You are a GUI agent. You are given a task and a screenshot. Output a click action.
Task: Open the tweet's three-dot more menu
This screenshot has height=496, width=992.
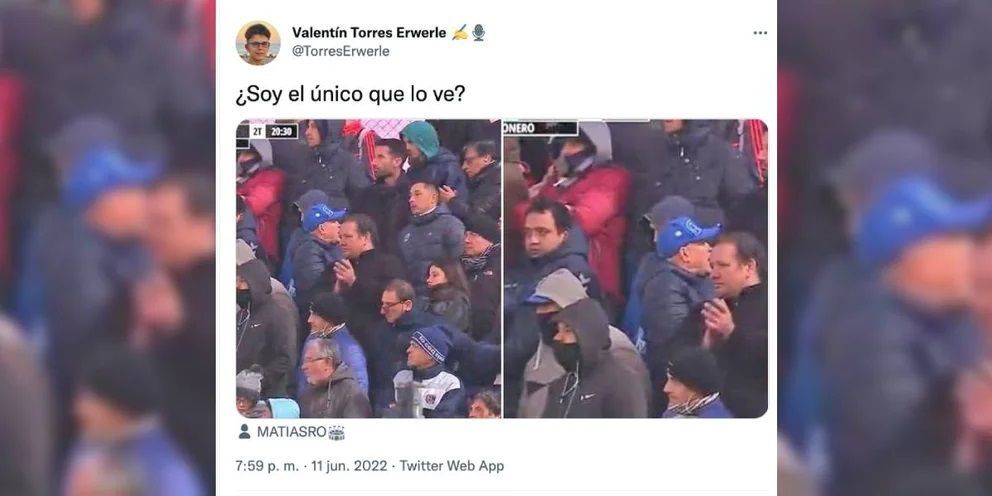coord(760,33)
